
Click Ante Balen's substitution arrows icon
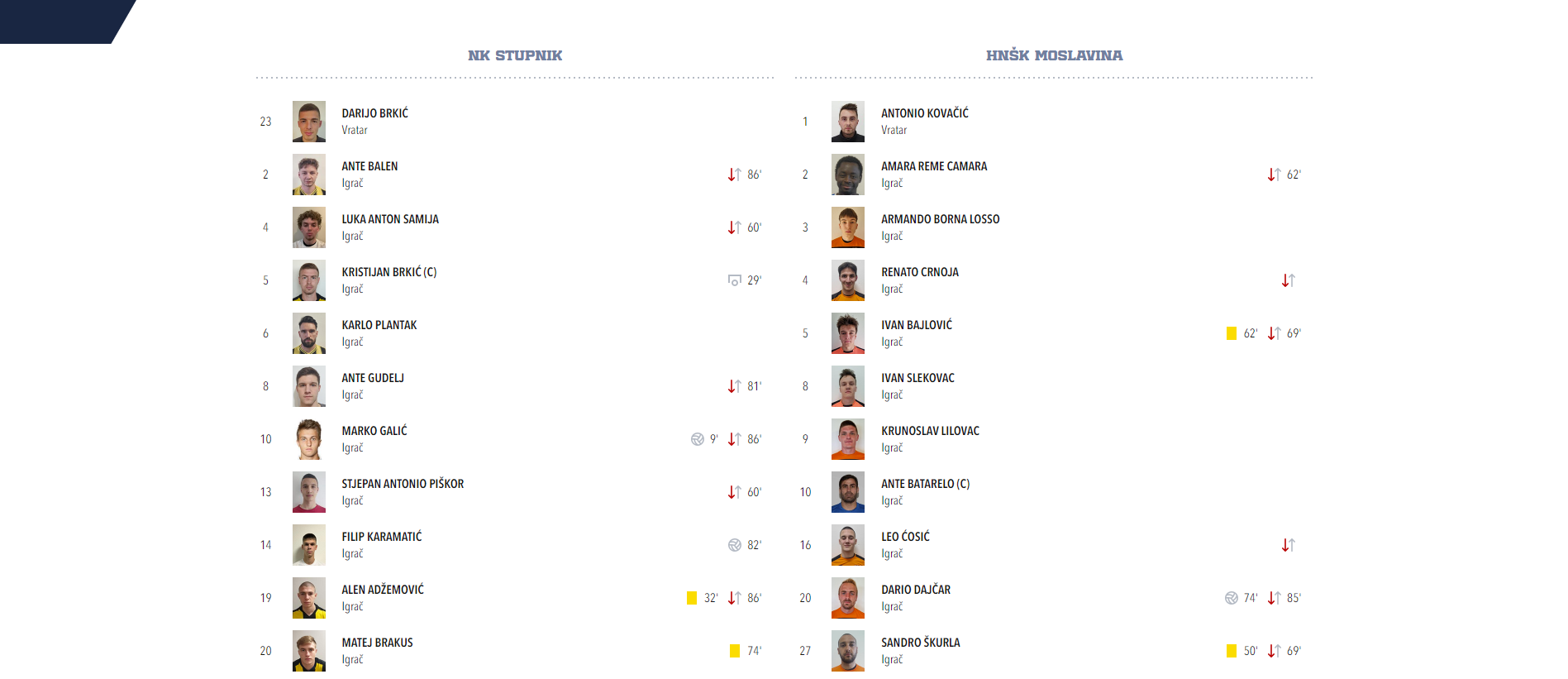[734, 175]
